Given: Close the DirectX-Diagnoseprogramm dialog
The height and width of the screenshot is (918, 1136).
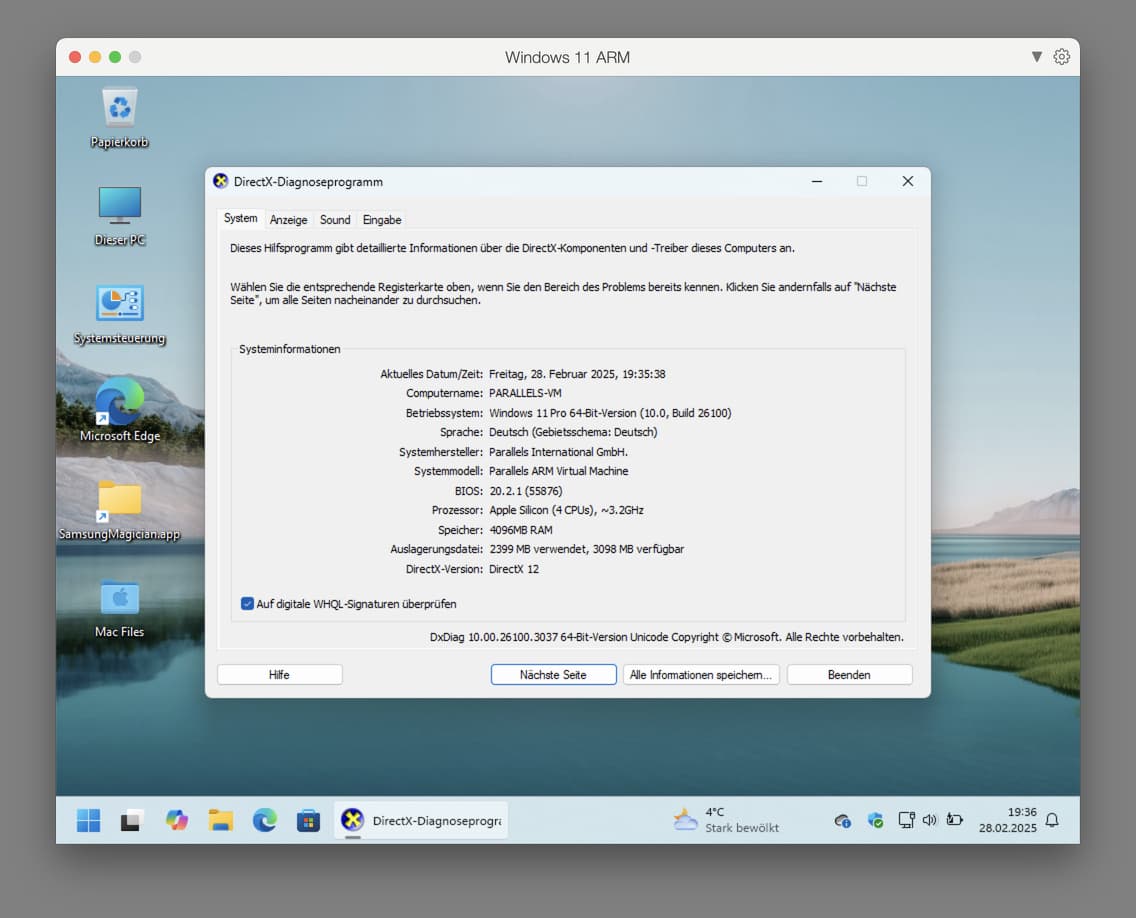Looking at the screenshot, I should point(908,181).
